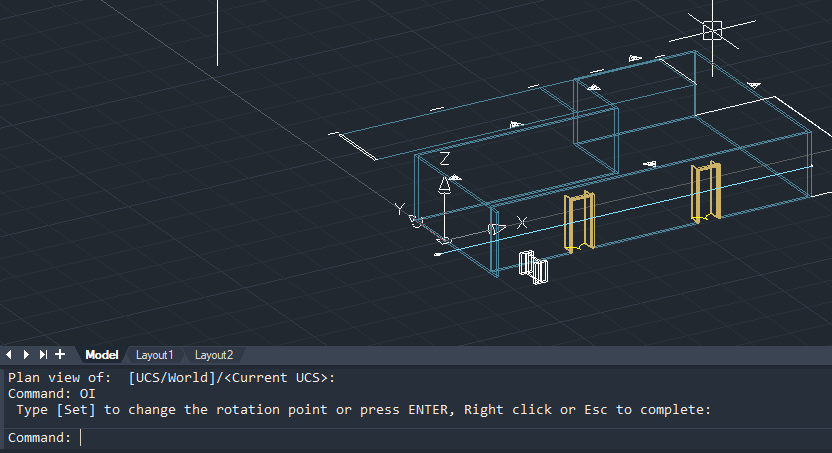Add a new layout with plus icon
Screen dimensions: 832x453
(x=60, y=354)
